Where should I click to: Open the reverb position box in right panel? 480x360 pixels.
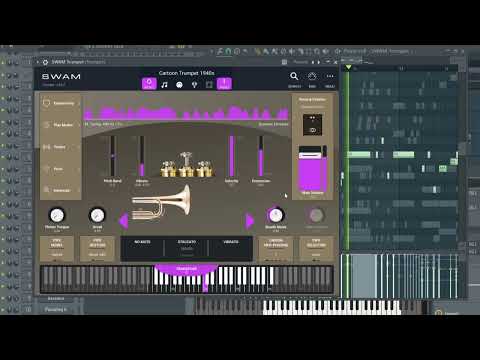pos(312,125)
